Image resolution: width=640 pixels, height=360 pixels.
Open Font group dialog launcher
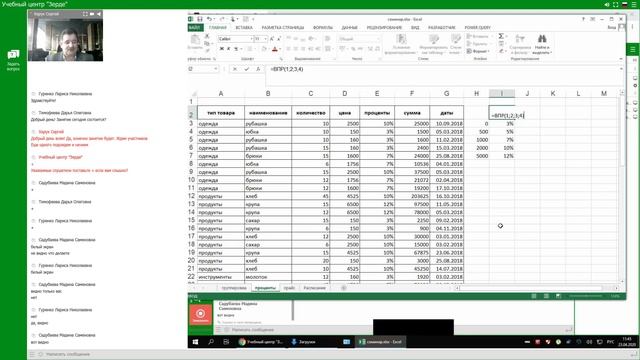[x=281, y=59]
